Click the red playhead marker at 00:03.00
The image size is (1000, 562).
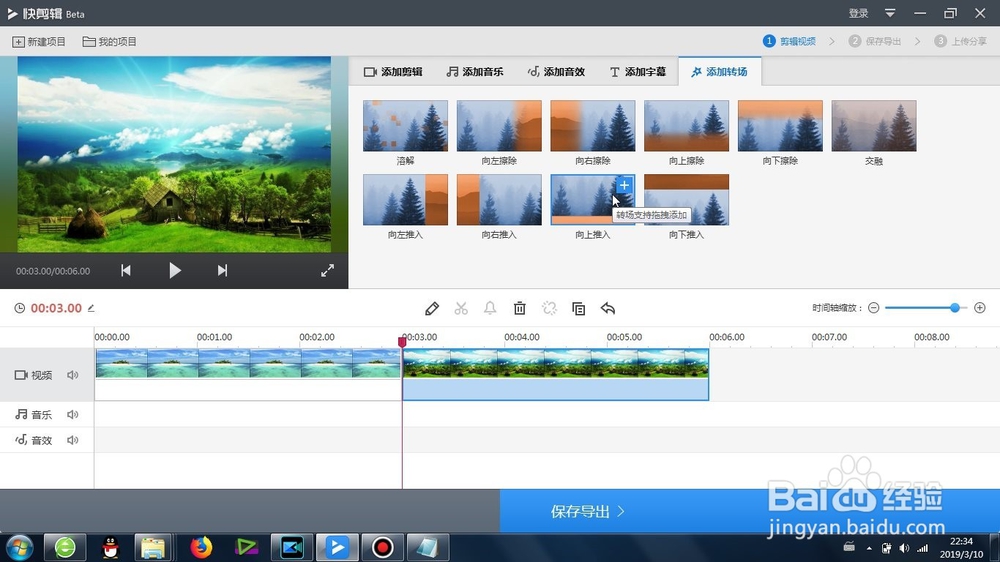(x=402, y=343)
